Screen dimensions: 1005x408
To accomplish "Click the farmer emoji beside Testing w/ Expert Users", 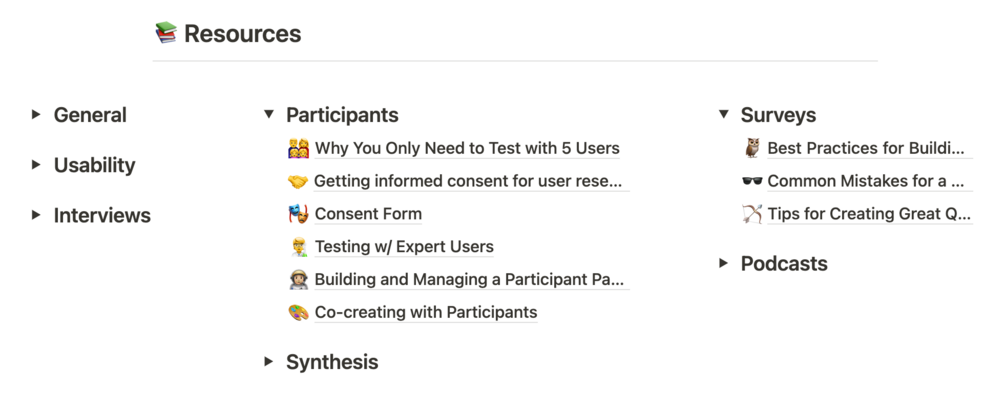I will point(298,247).
